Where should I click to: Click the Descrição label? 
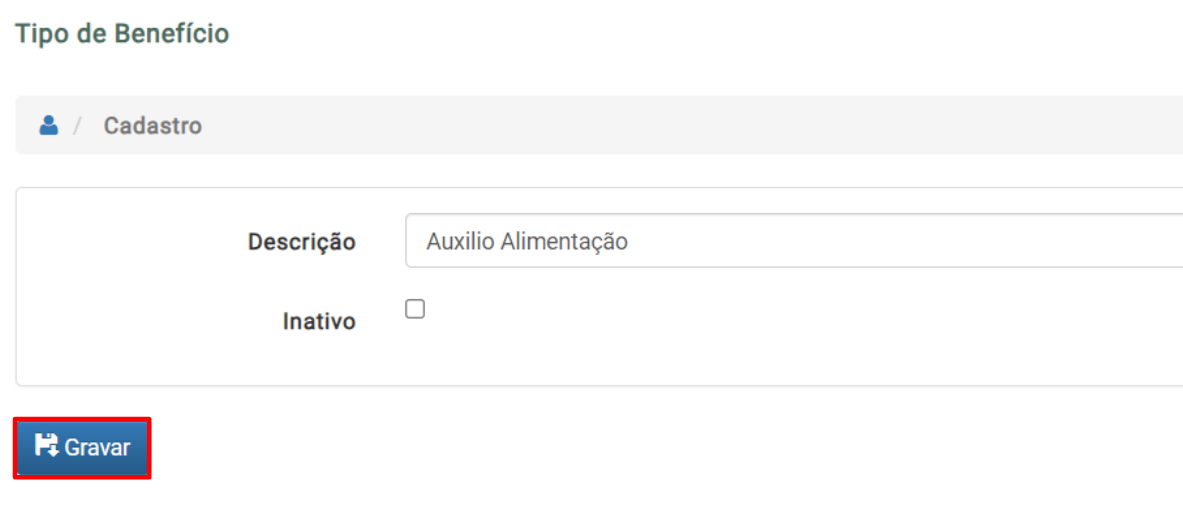(x=302, y=242)
